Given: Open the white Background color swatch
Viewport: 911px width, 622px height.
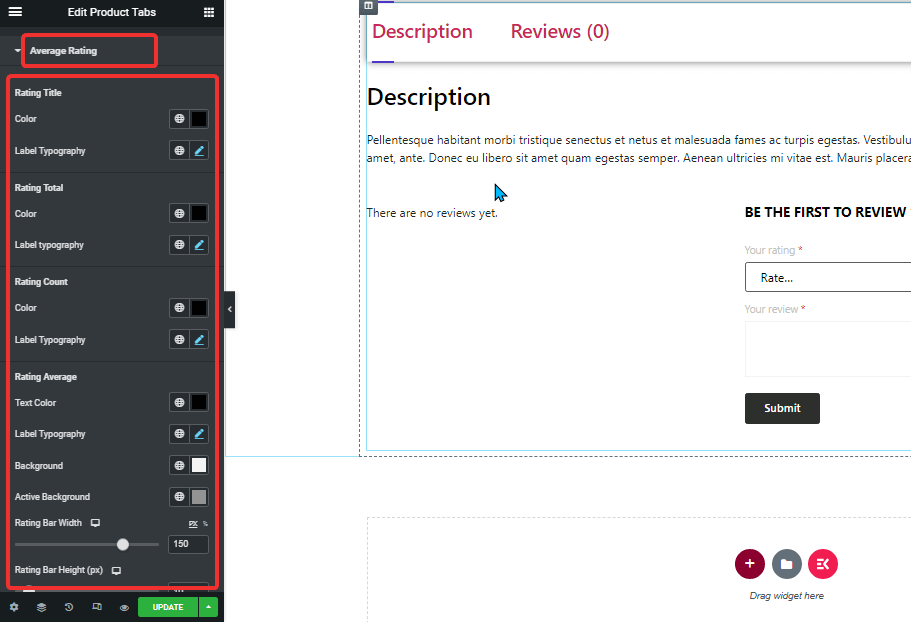Looking at the screenshot, I should 199,465.
